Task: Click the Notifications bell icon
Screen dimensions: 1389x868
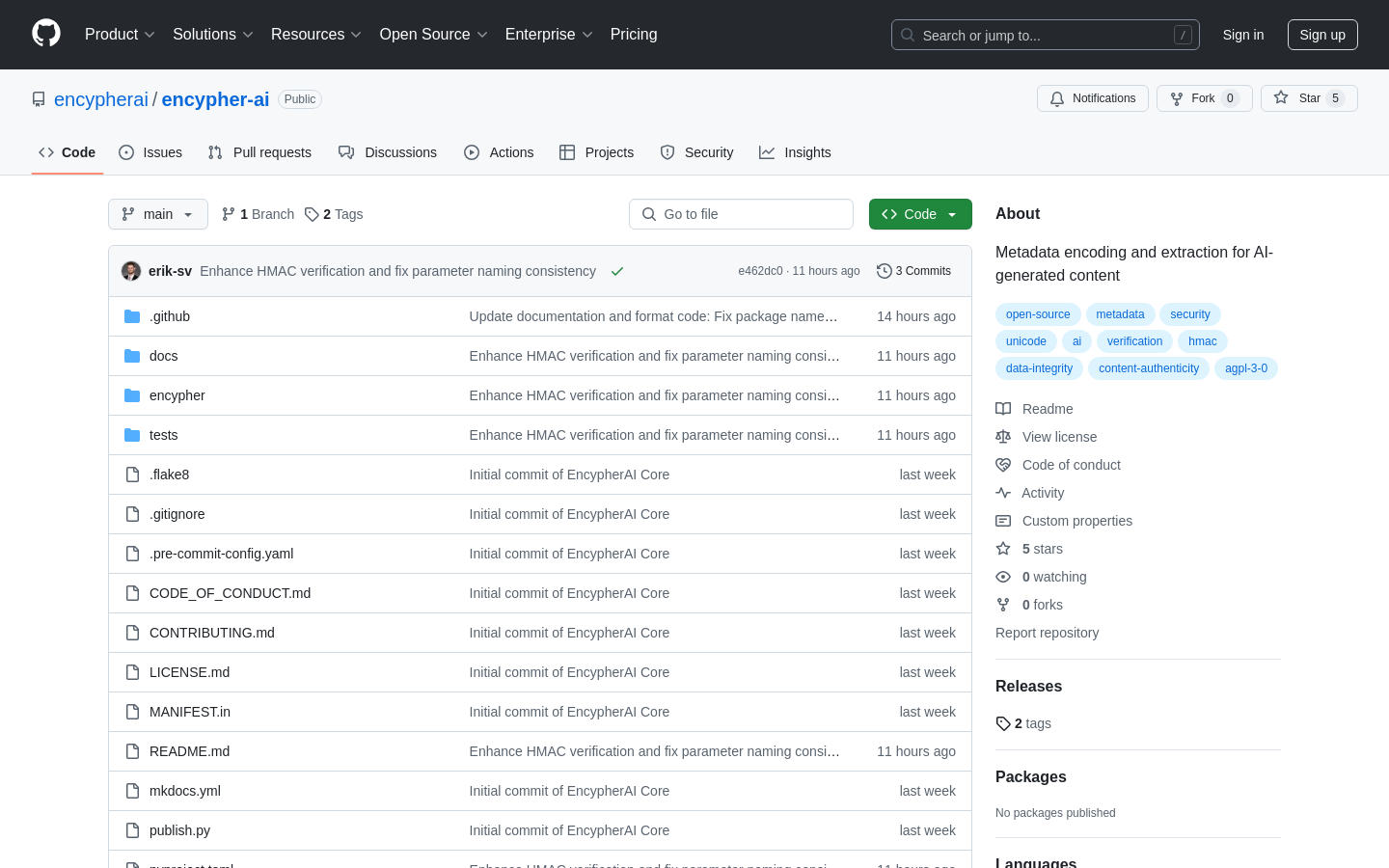Action: click(x=1057, y=98)
